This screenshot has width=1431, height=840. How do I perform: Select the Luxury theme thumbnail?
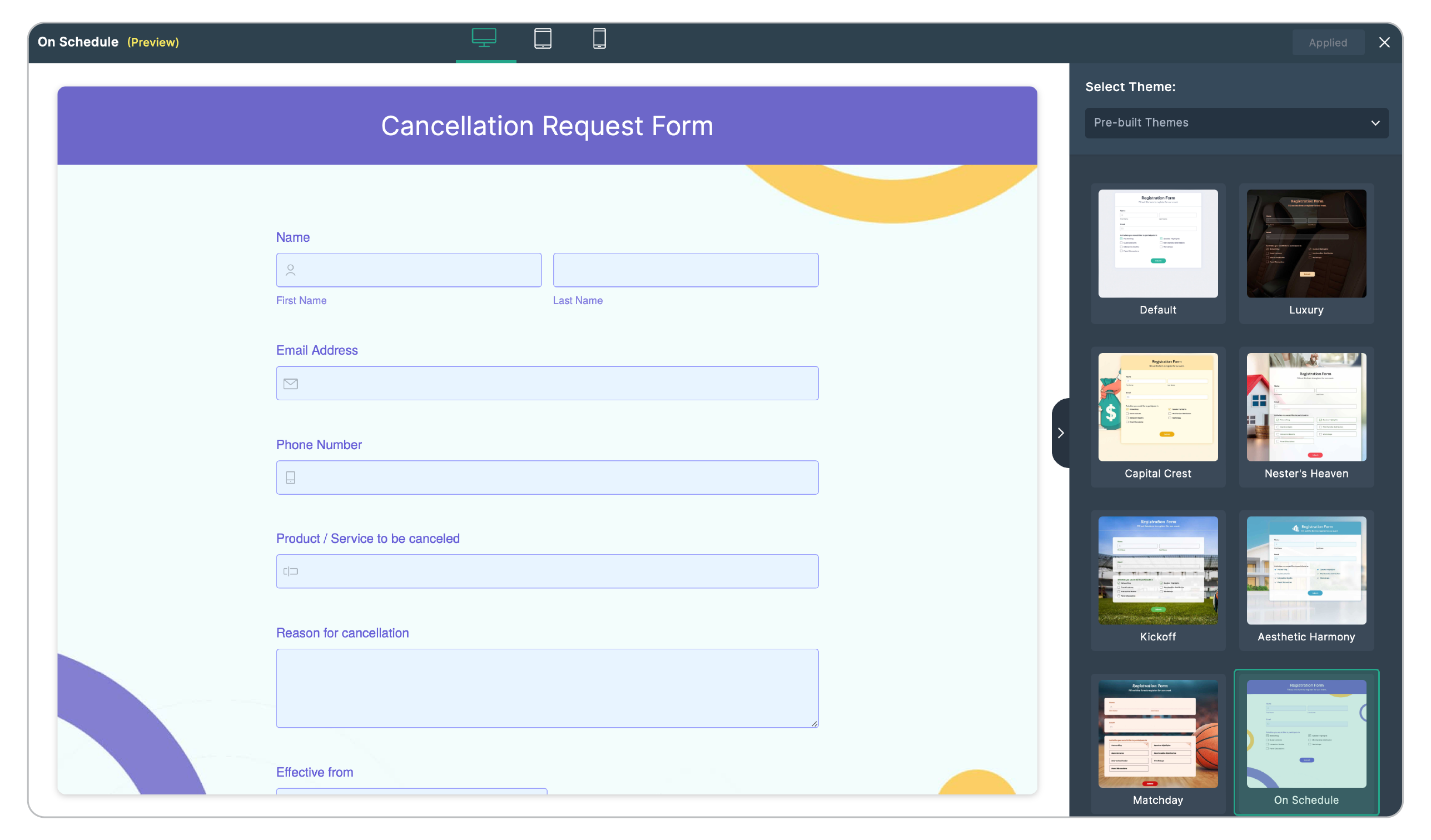tap(1305, 244)
